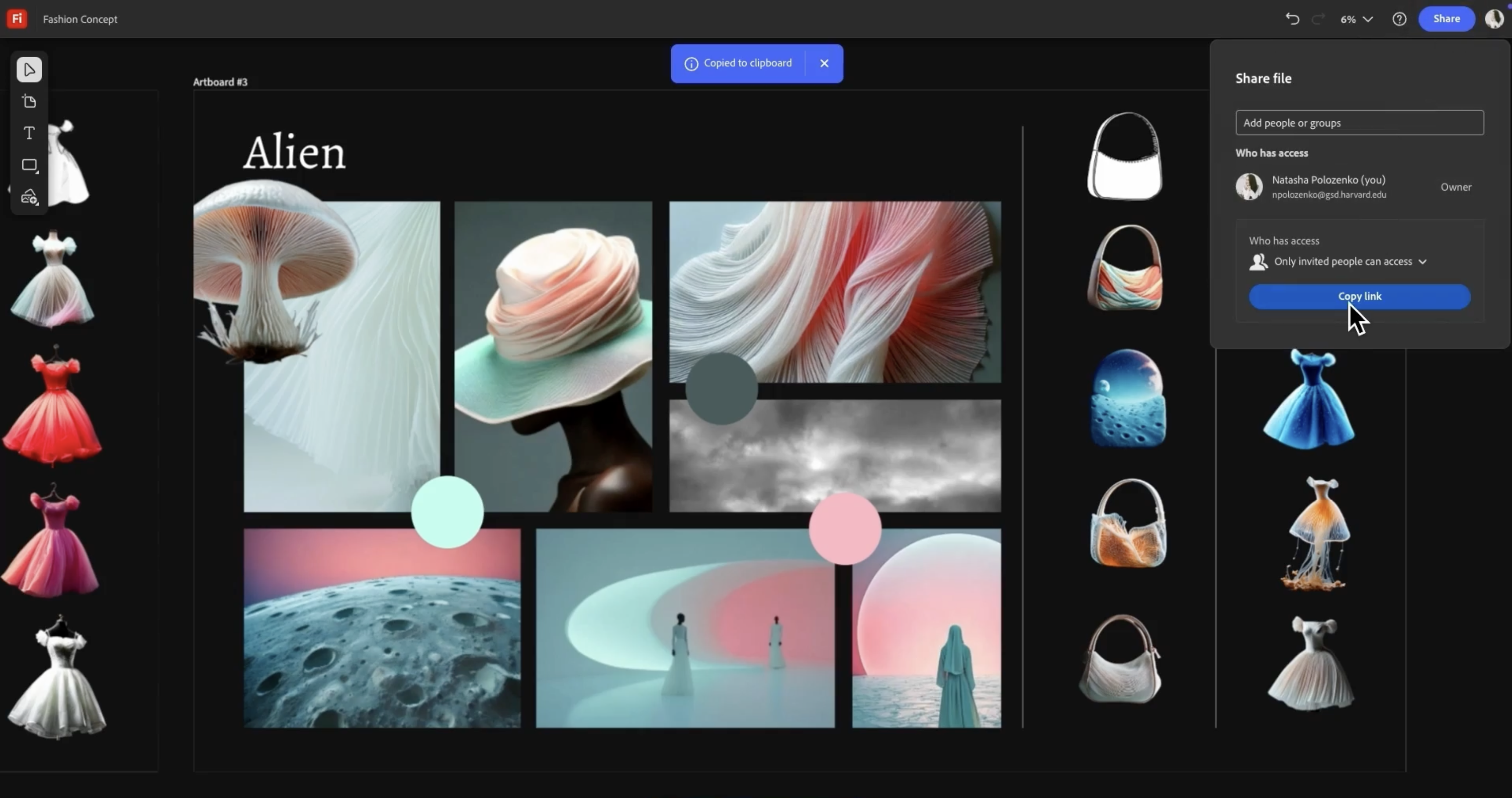Click the npolozenko@gsd.harvard.edu email
The width and height of the screenshot is (1512, 798).
pos(1329,195)
